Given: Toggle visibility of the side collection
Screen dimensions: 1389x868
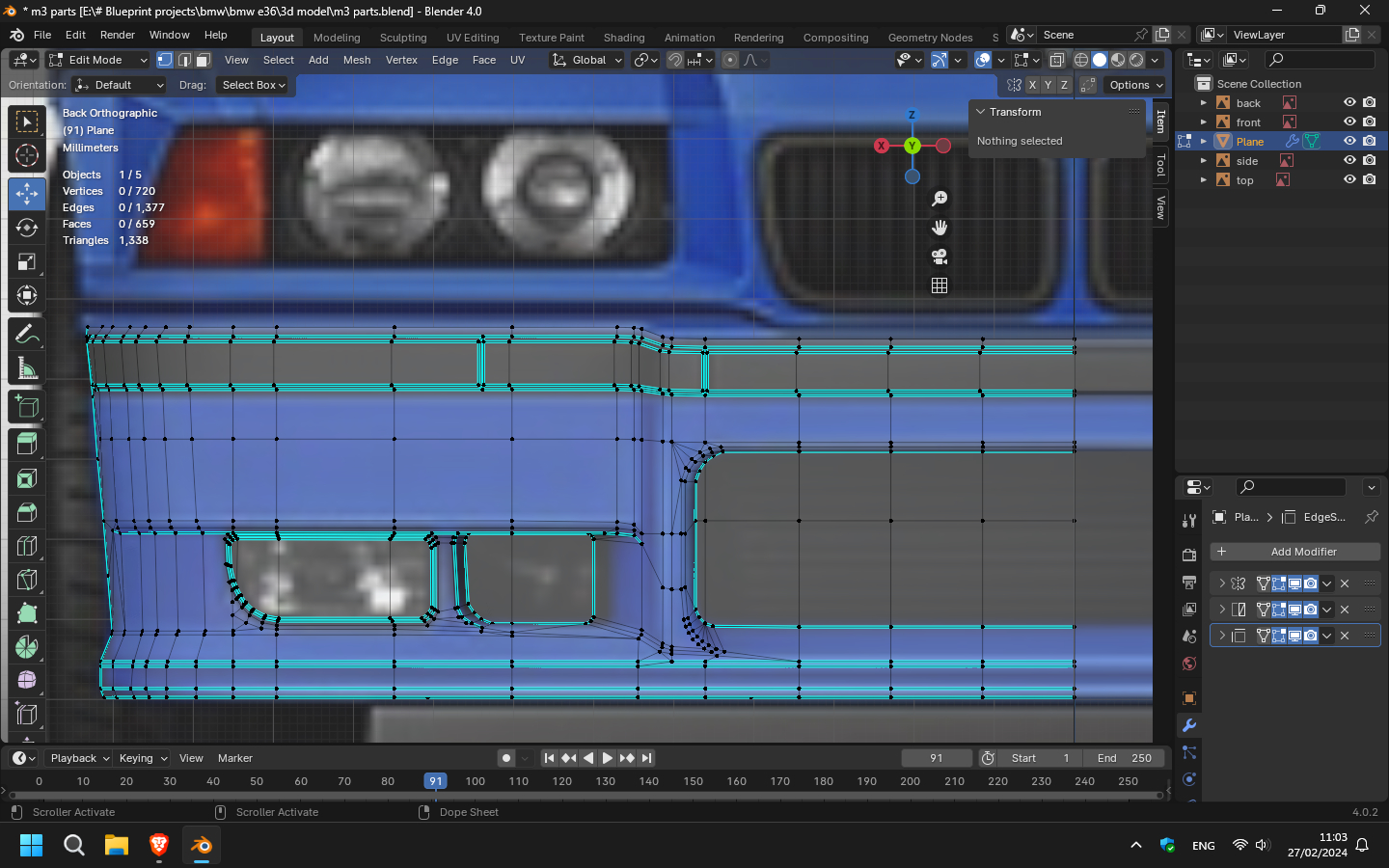Looking at the screenshot, I should [1349, 160].
